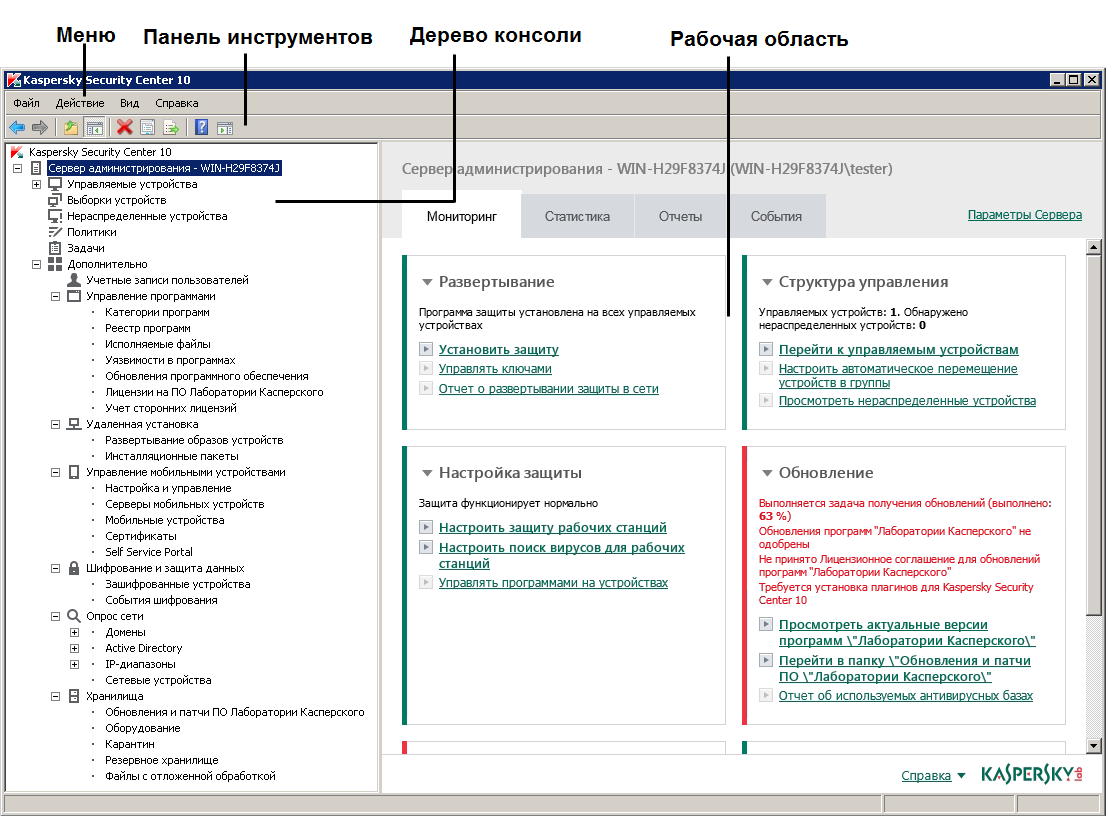
Task: Collapse the Сервер администрирования tree node
Action: tap(18, 169)
